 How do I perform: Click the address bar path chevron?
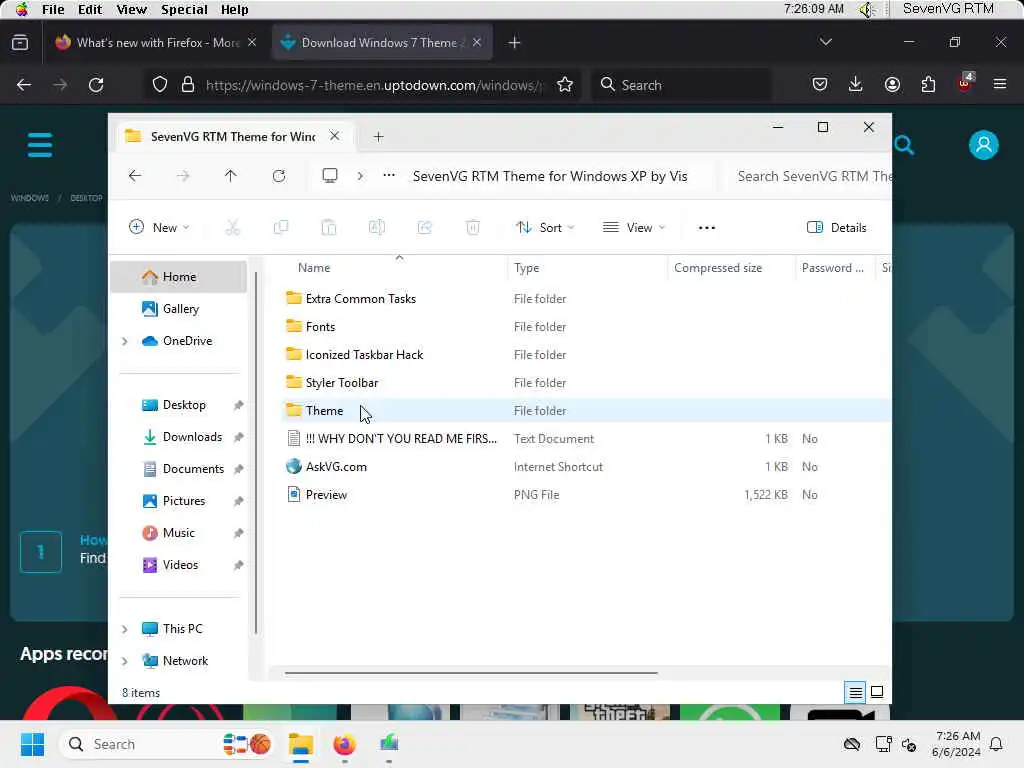[360, 176]
